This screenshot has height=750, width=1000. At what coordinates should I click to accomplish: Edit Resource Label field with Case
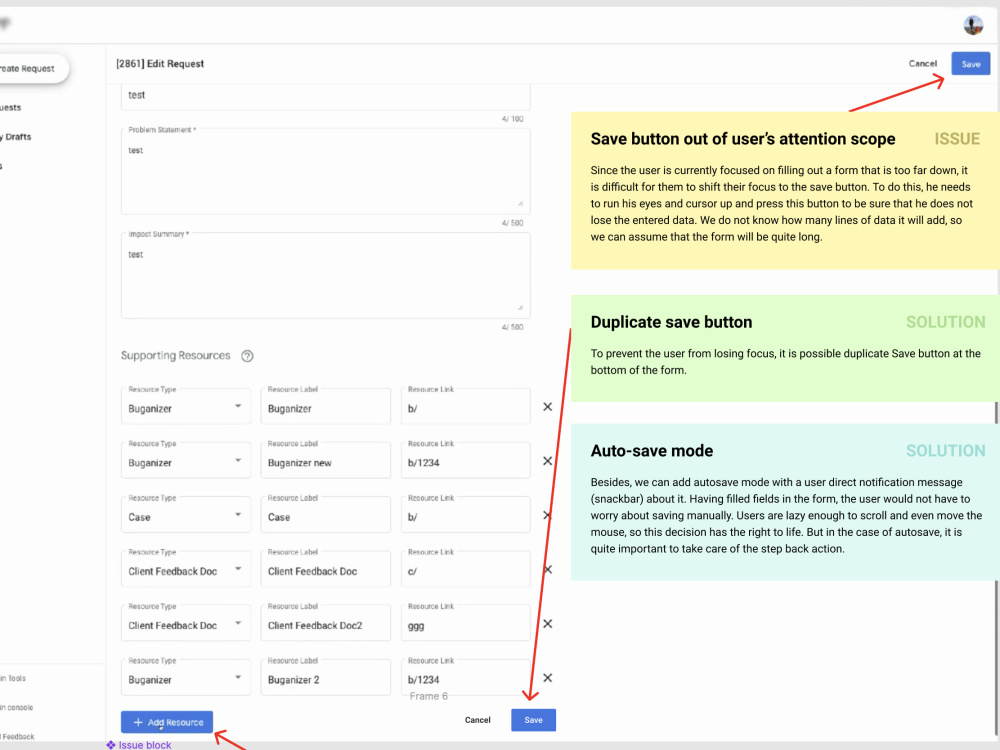pos(326,515)
